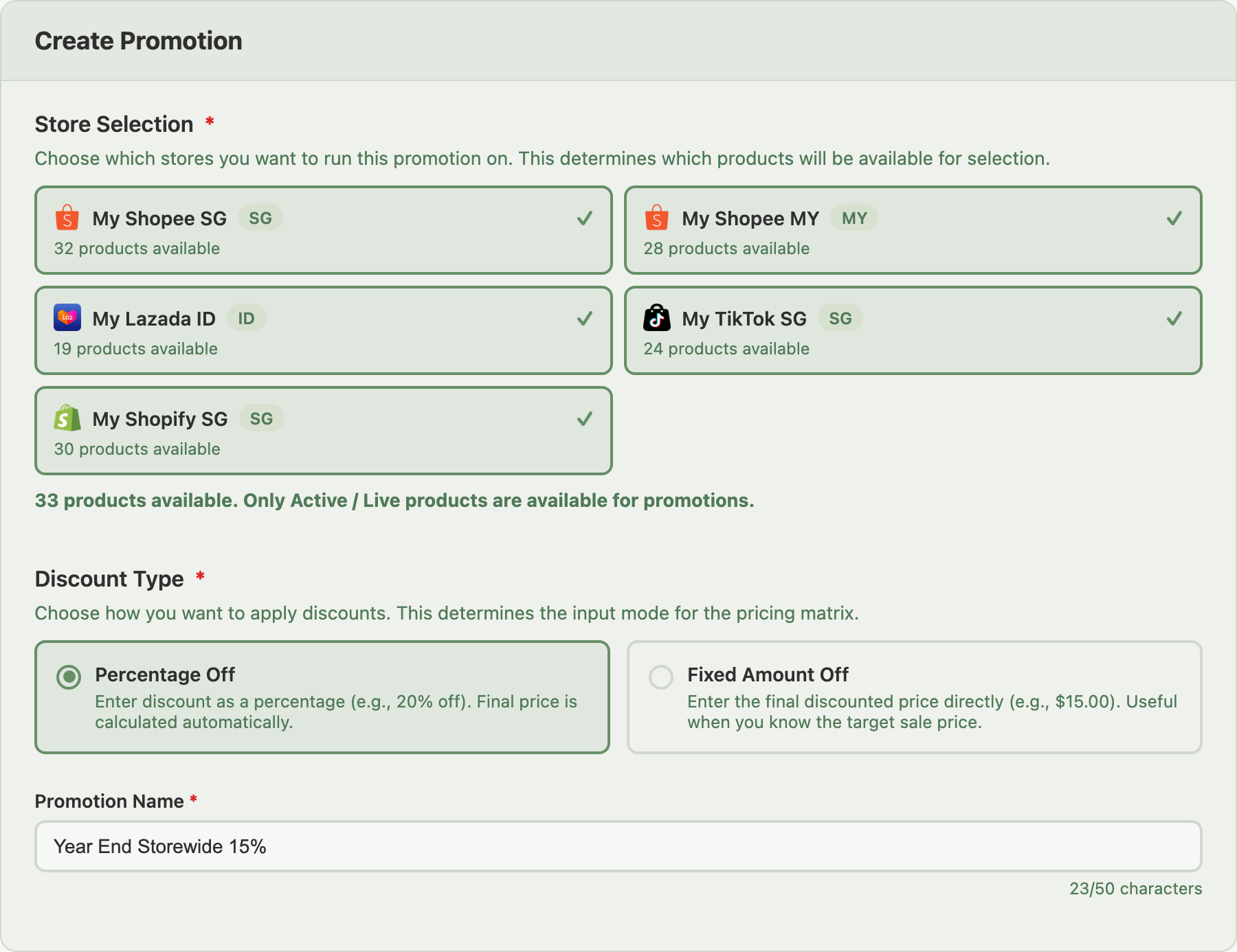Screen dimensions: 1237x952
Task: Click the SG badge on My Shopify SG
Action: [x=262, y=418]
